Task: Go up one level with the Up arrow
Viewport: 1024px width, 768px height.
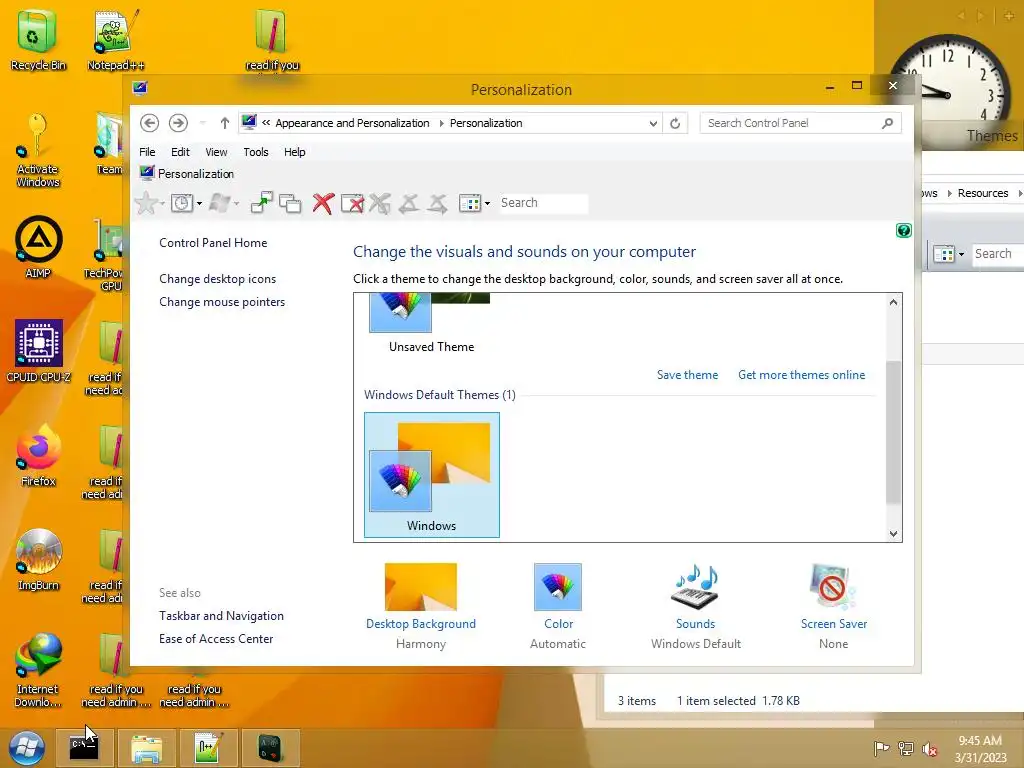Action: click(x=225, y=123)
